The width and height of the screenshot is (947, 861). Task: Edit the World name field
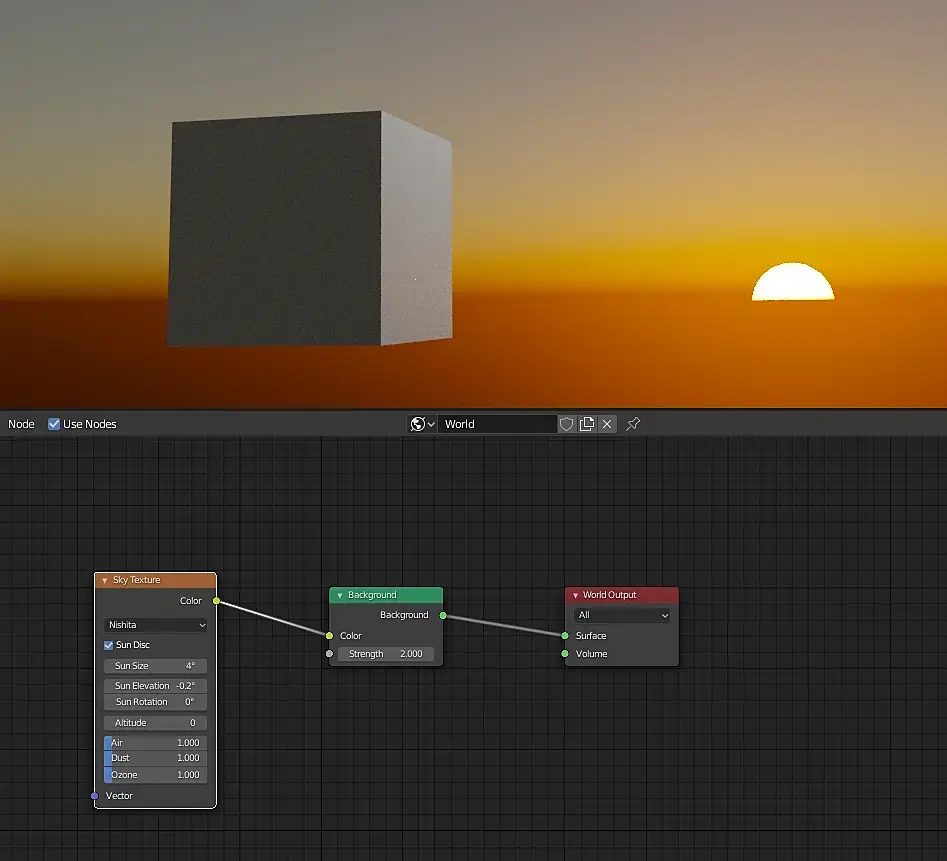(x=498, y=424)
